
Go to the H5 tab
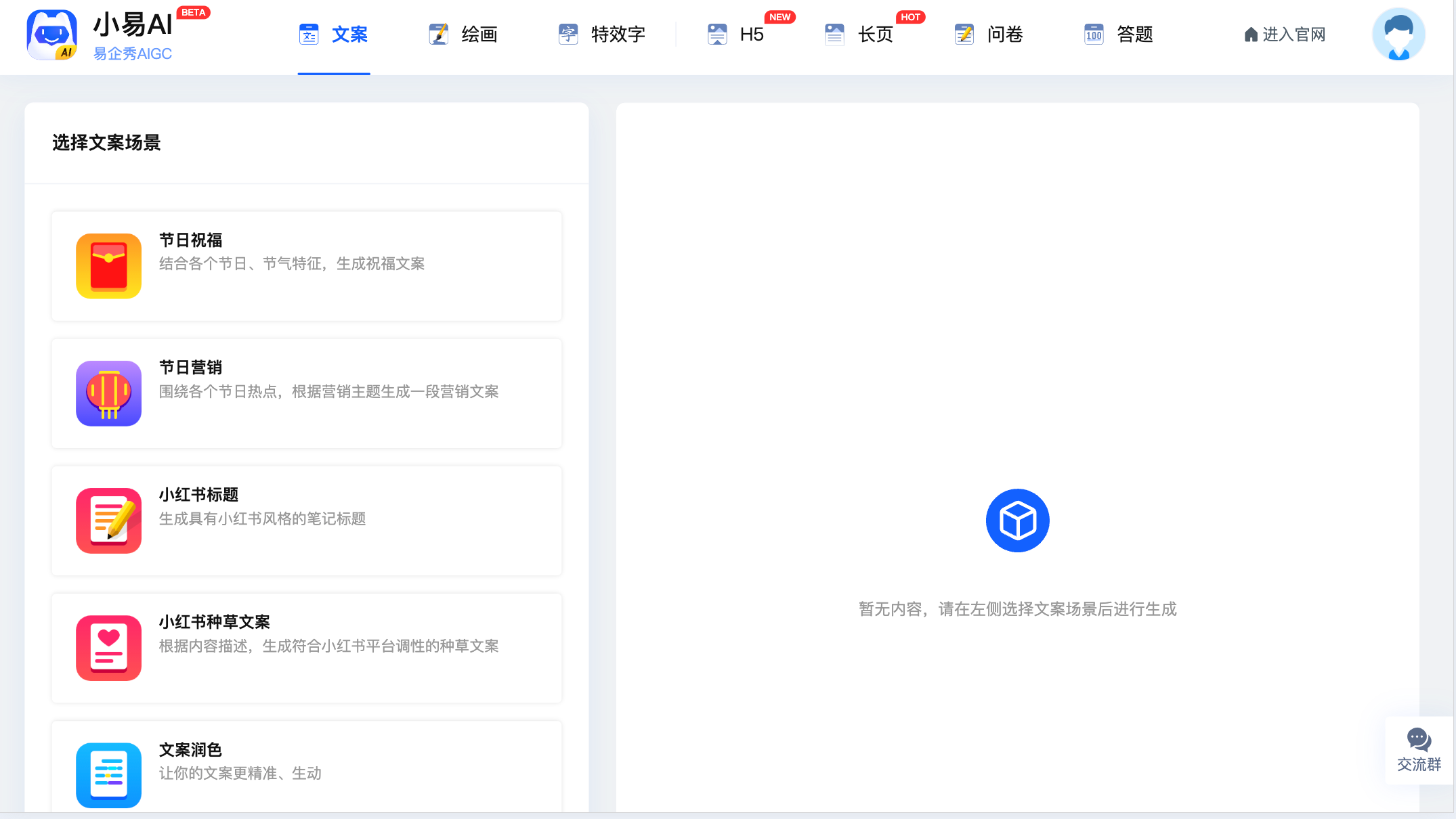736,35
